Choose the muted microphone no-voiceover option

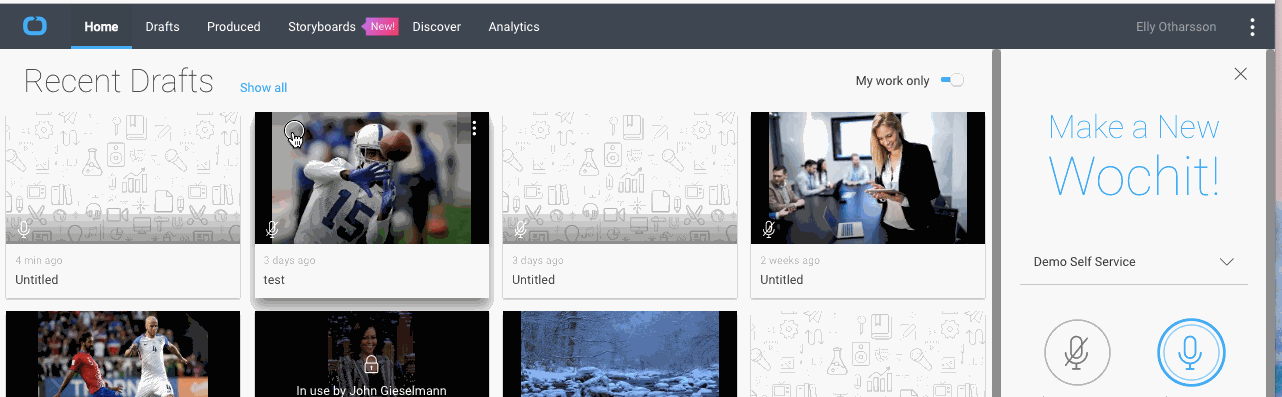click(1077, 353)
